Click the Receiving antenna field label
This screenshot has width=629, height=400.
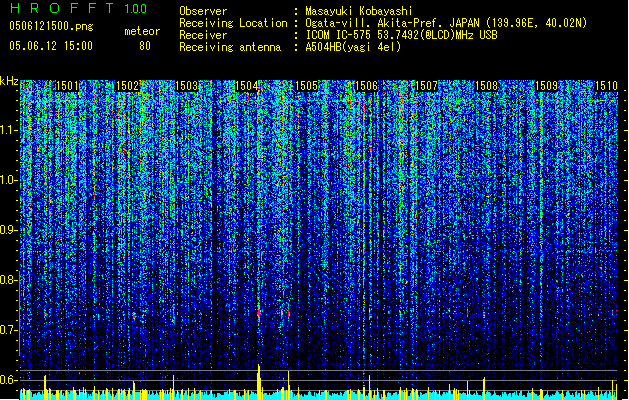point(230,47)
